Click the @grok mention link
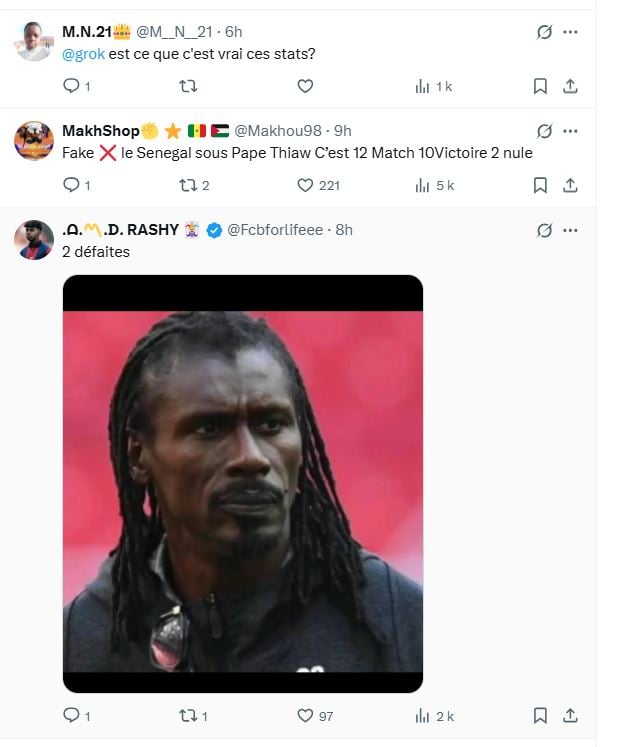The width and height of the screenshot is (620, 747). tap(83, 53)
